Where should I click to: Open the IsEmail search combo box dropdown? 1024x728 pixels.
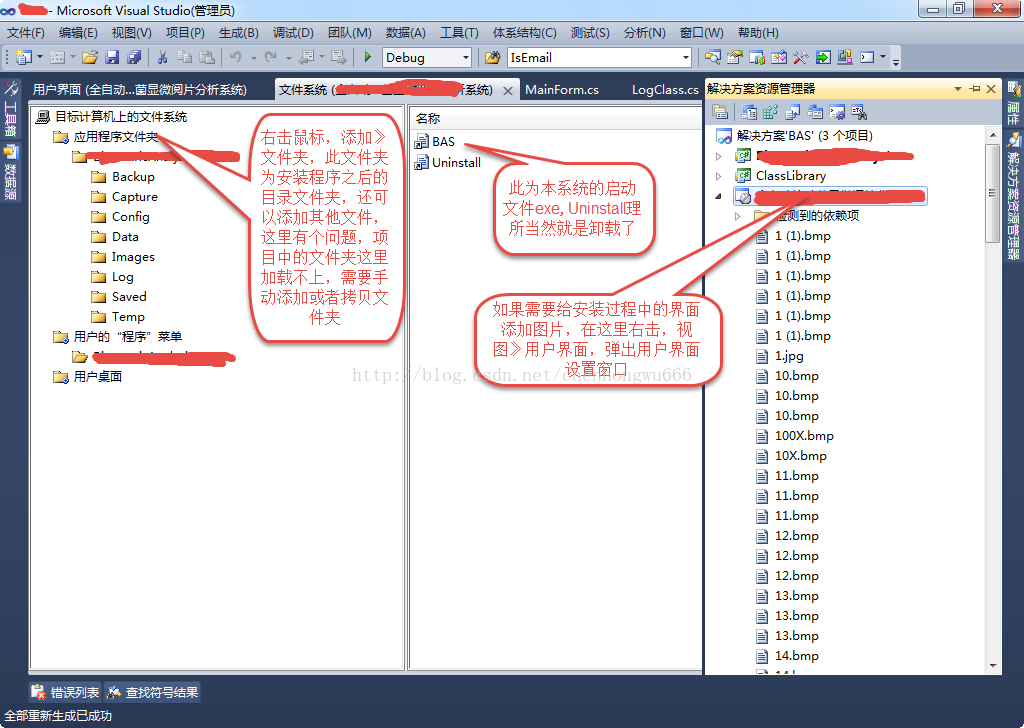685,57
